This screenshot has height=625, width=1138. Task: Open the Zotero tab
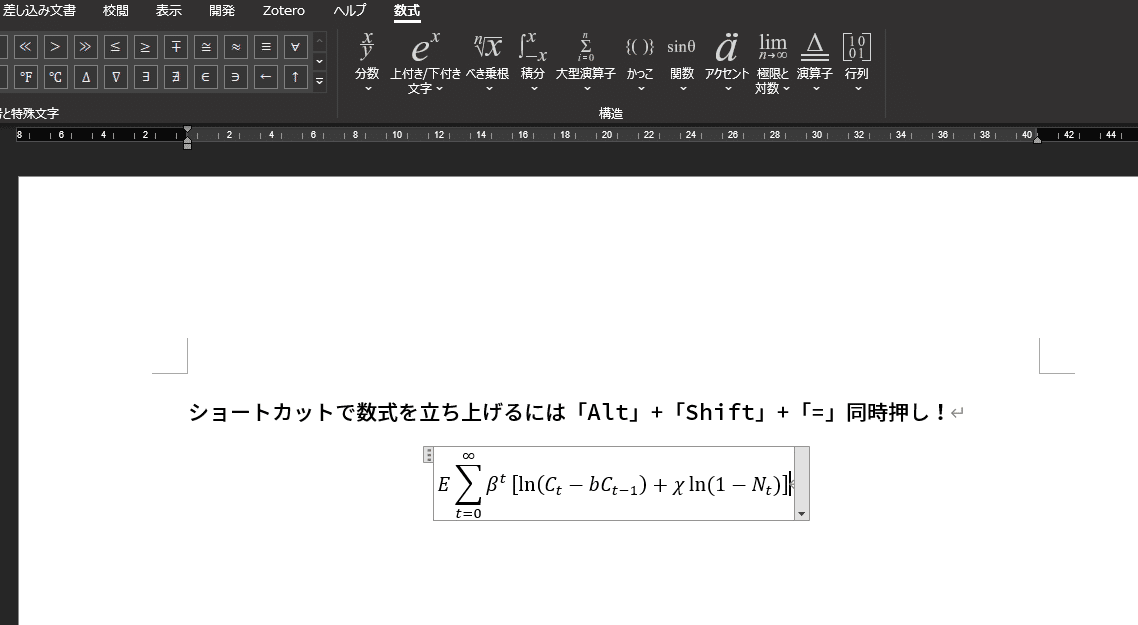click(284, 11)
